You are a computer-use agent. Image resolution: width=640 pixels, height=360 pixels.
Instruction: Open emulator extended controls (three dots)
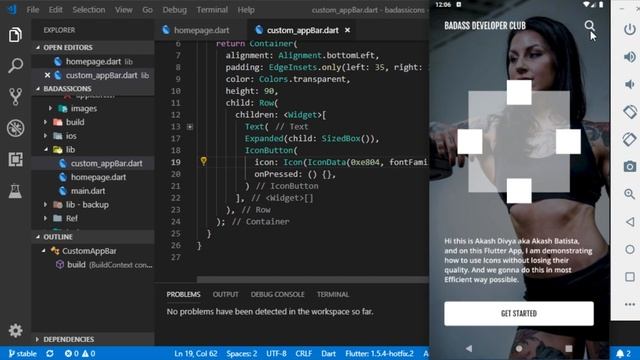[x=629, y=304]
